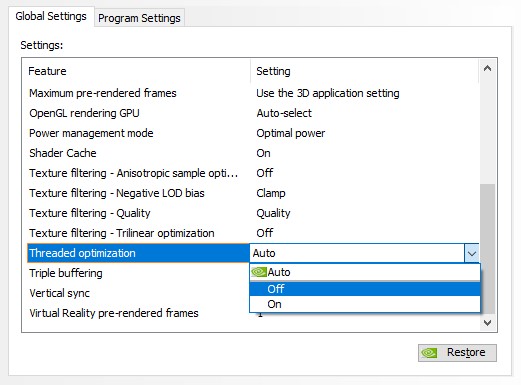Screen dimensions: 521x385
Task: Collapse the Threaded optimization dropdown arrow
Action: tap(471, 253)
